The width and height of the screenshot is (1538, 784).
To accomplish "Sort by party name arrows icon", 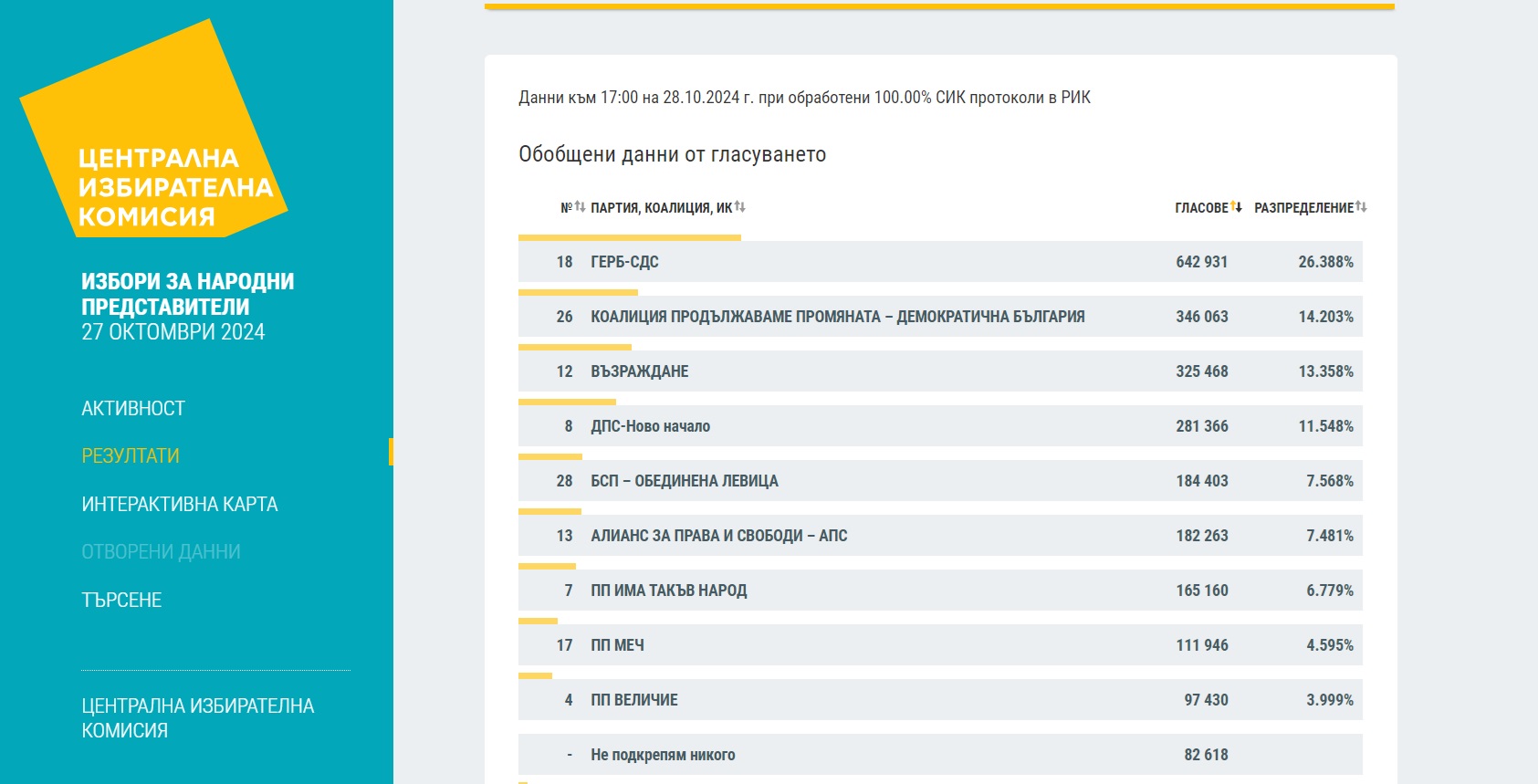I will click(740, 207).
